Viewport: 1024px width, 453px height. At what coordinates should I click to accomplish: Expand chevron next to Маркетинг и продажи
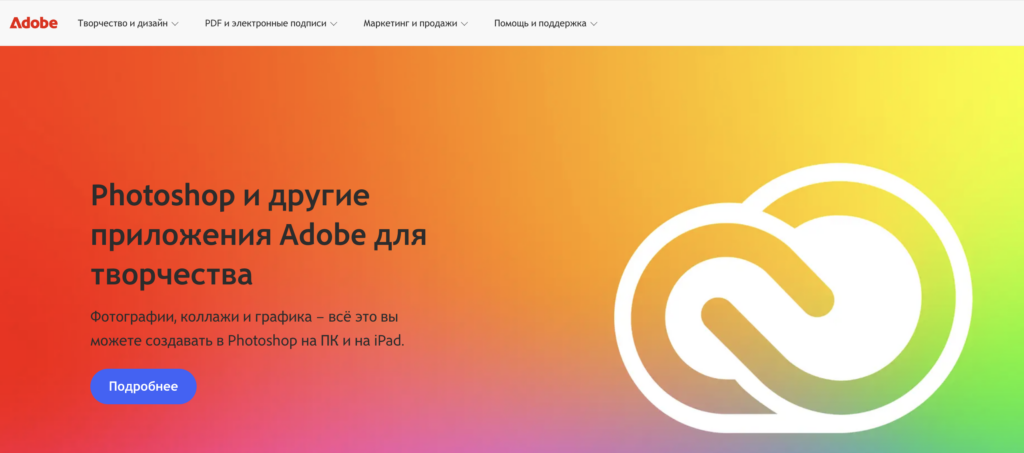[464, 24]
